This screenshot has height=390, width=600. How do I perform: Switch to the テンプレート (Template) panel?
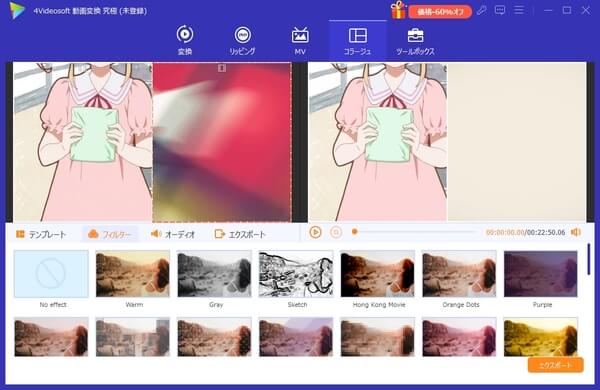(x=41, y=234)
